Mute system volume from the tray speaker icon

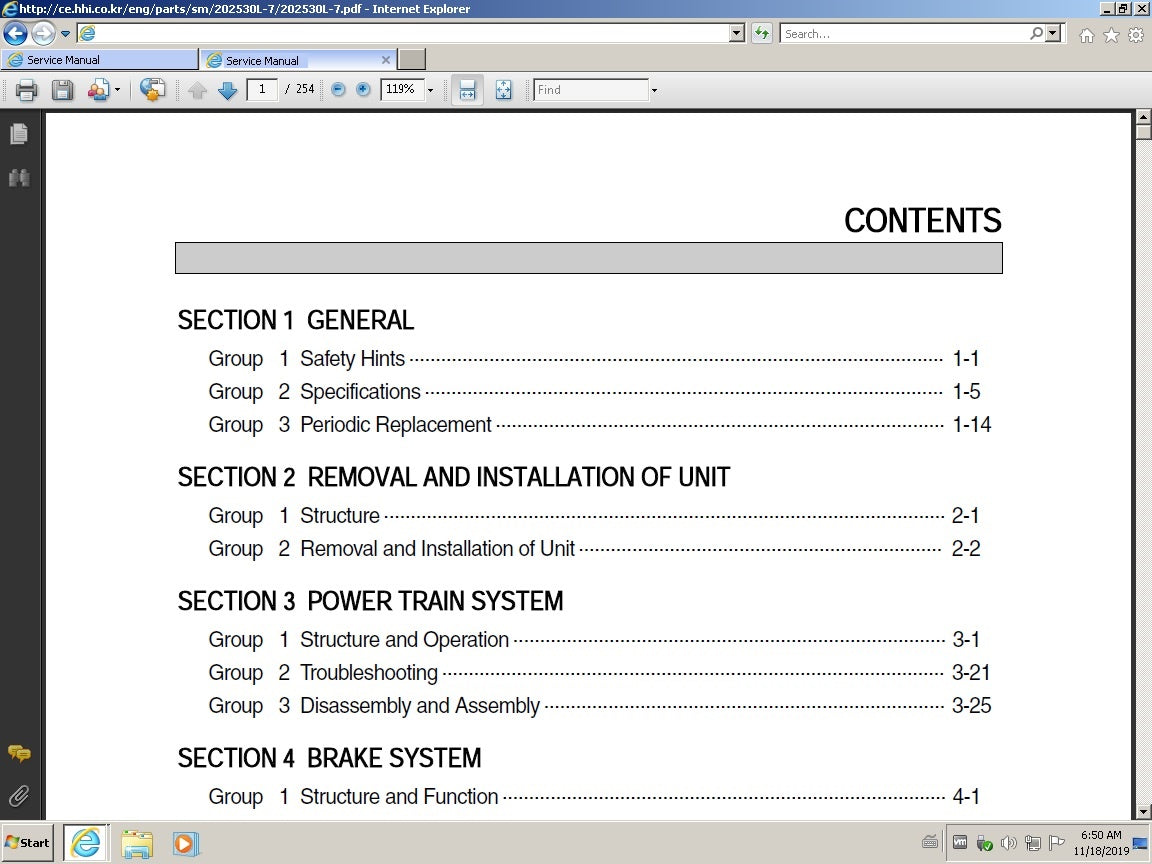point(1010,842)
